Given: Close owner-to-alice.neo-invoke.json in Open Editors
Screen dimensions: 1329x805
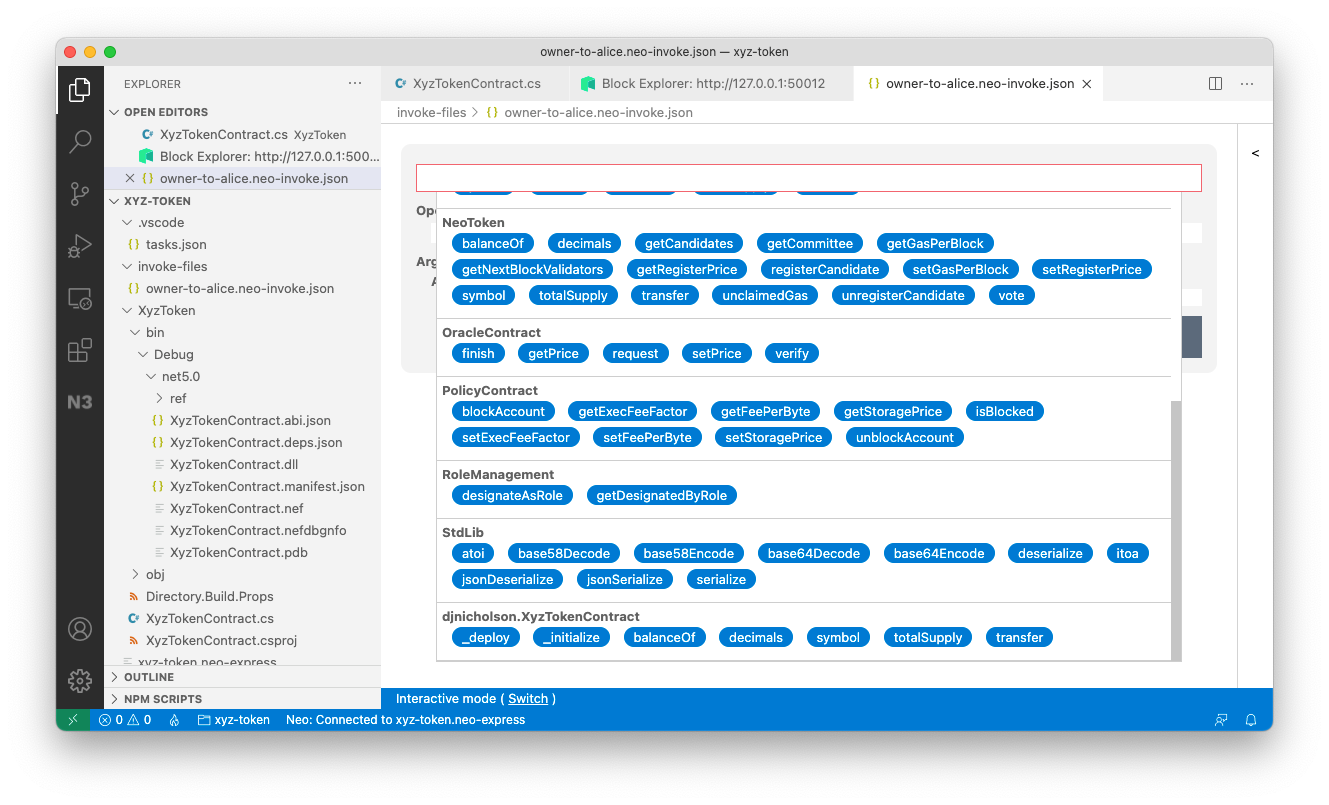Looking at the screenshot, I should [130, 178].
